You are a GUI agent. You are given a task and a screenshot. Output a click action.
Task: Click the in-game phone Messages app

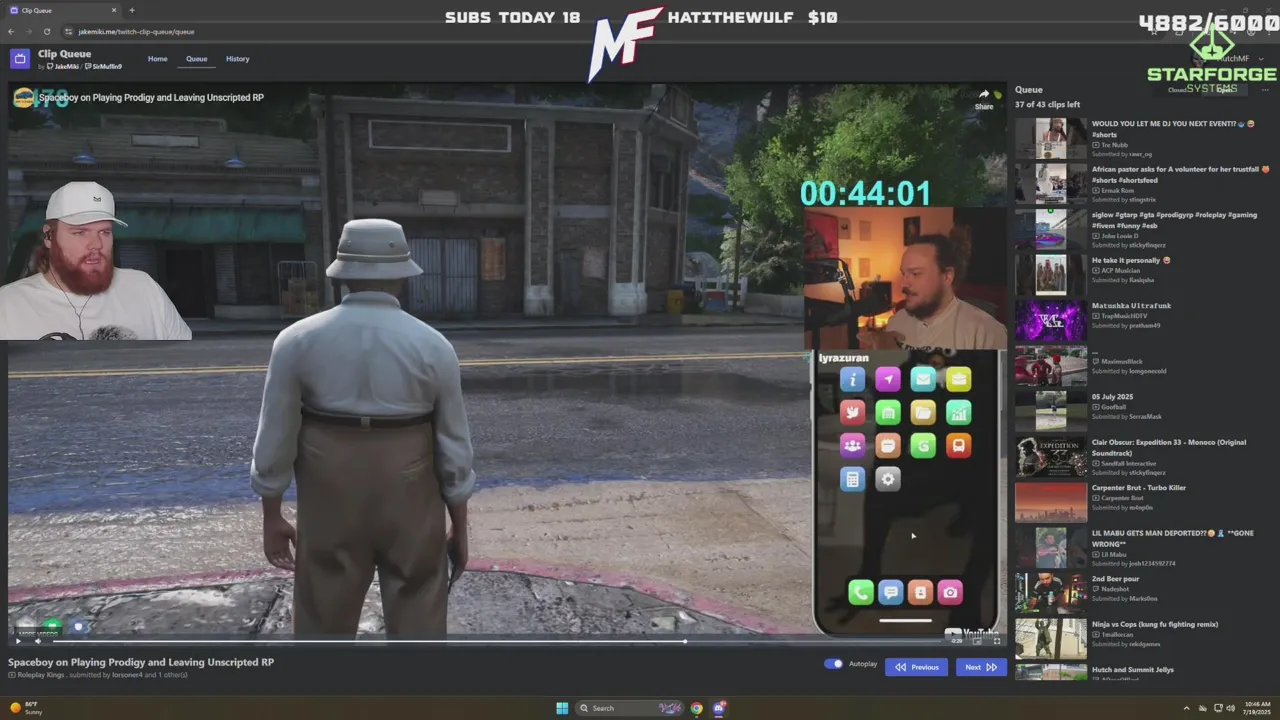click(890, 592)
